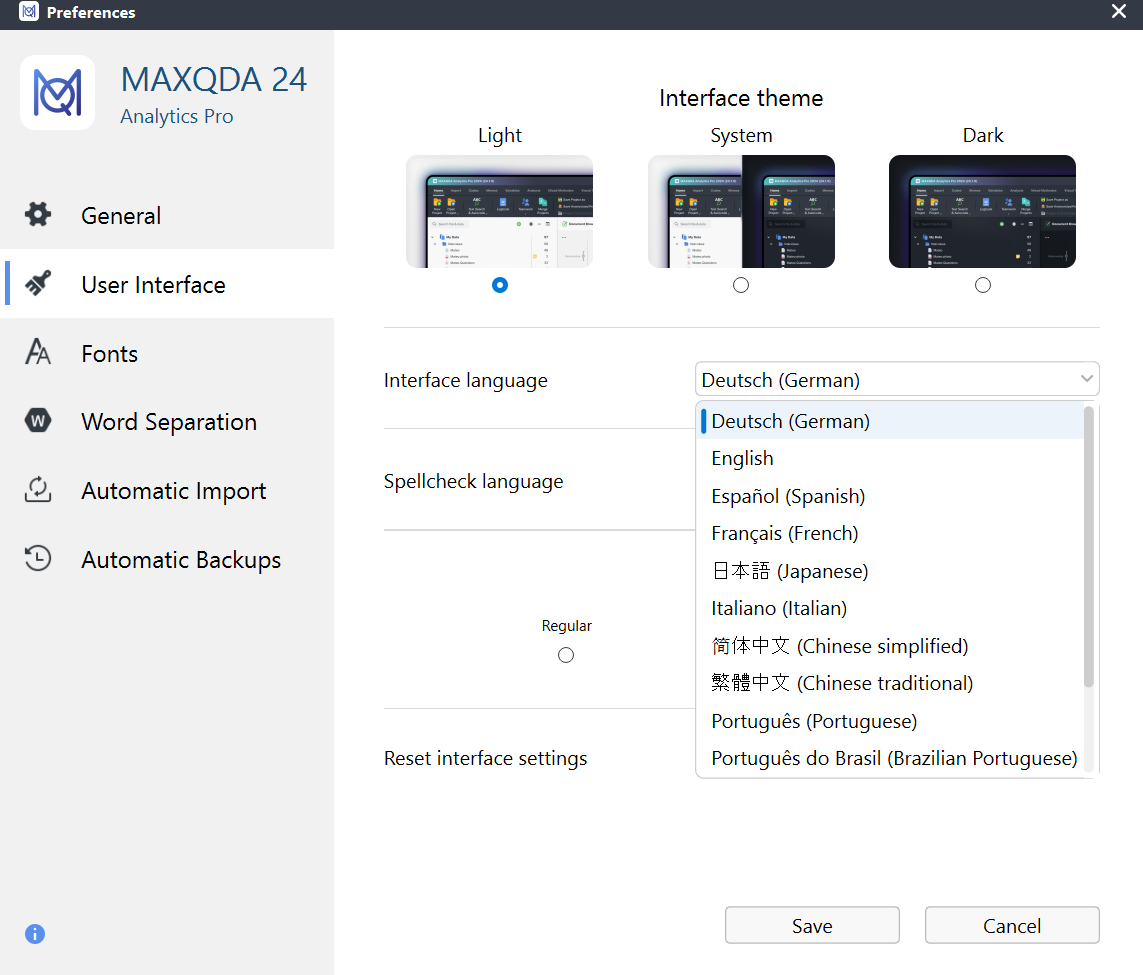Choose English from the language list
Screen dimensions: 1143x975
click(x=891, y=458)
